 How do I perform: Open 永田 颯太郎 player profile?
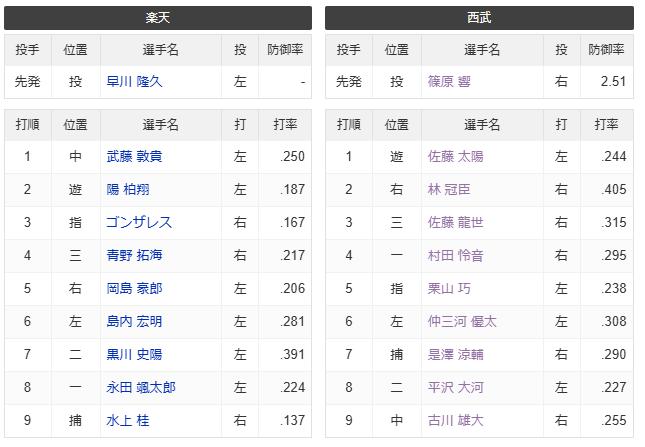click(x=141, y=387)
